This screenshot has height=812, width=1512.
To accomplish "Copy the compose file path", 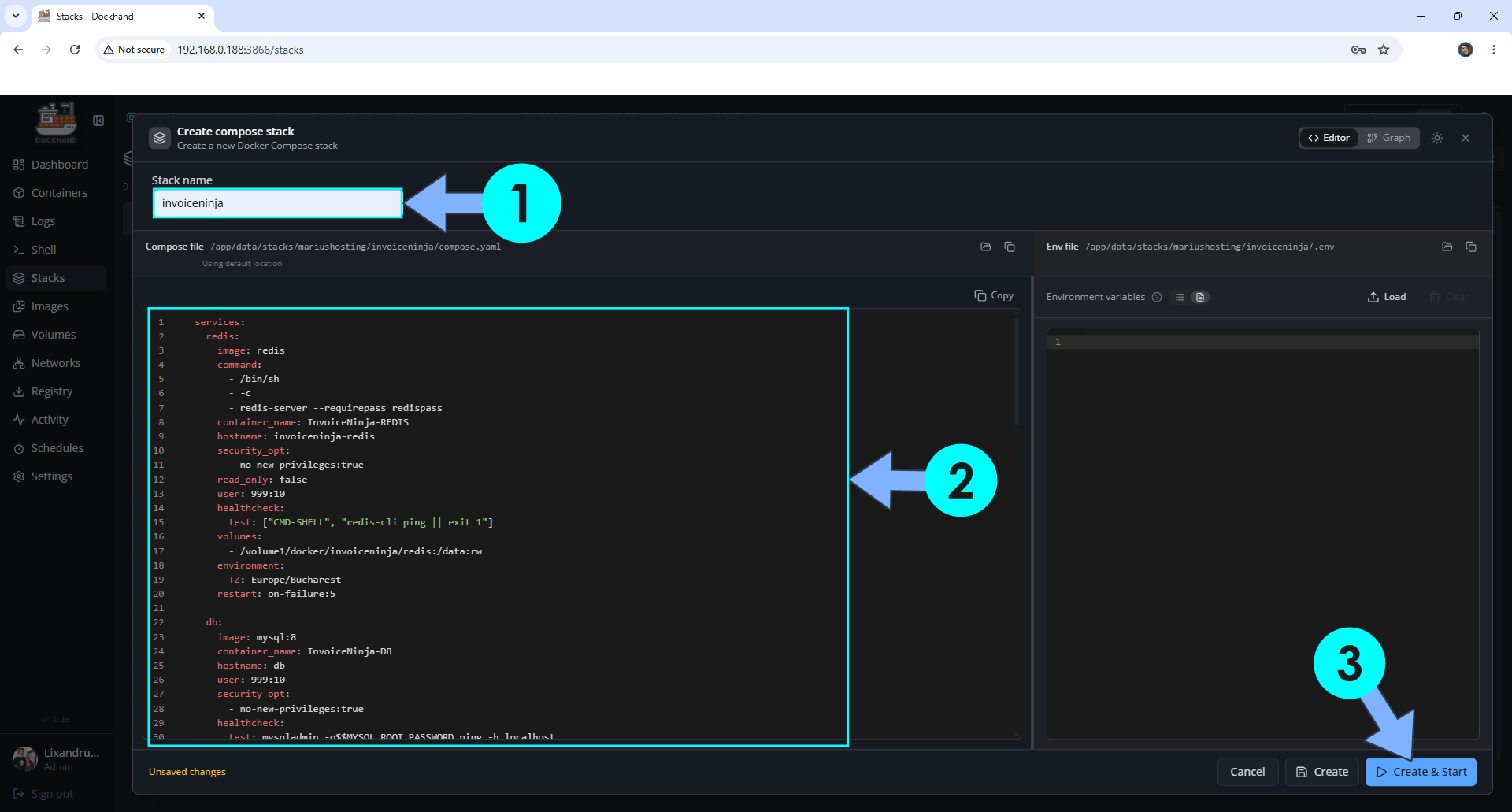I will click(x=1010, y=247).
